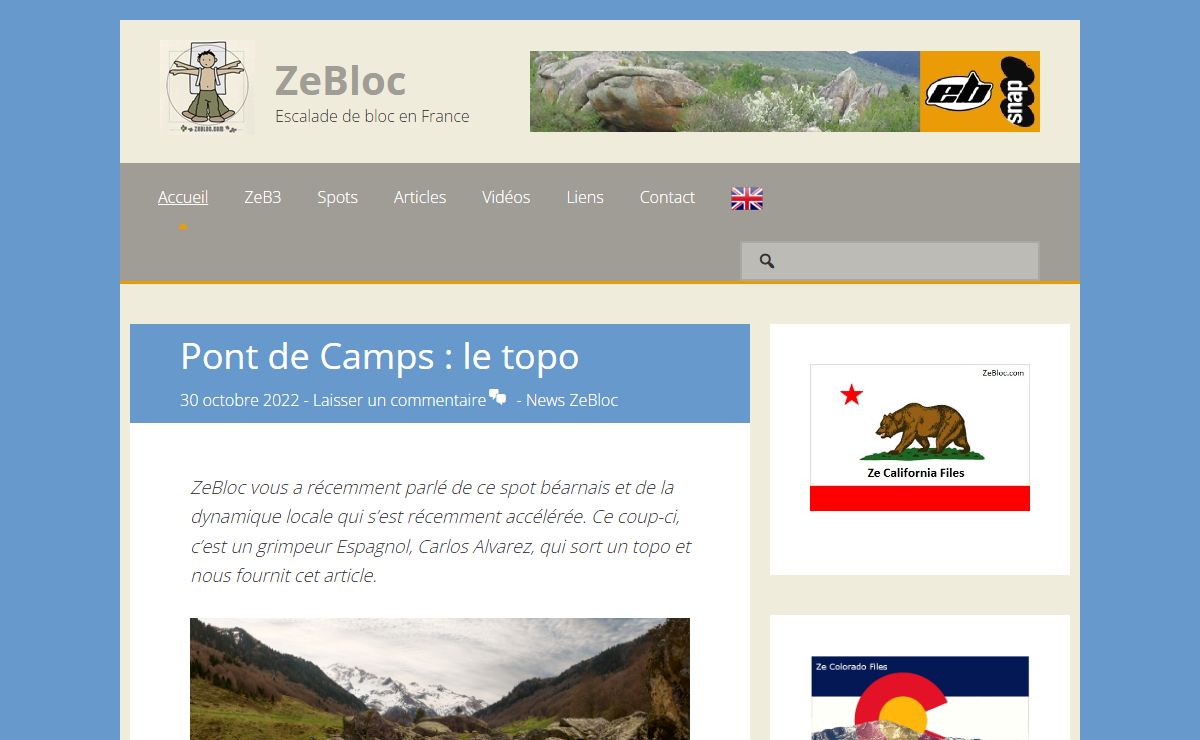Click the boulder landscape banner image

[x=725, y=92]
